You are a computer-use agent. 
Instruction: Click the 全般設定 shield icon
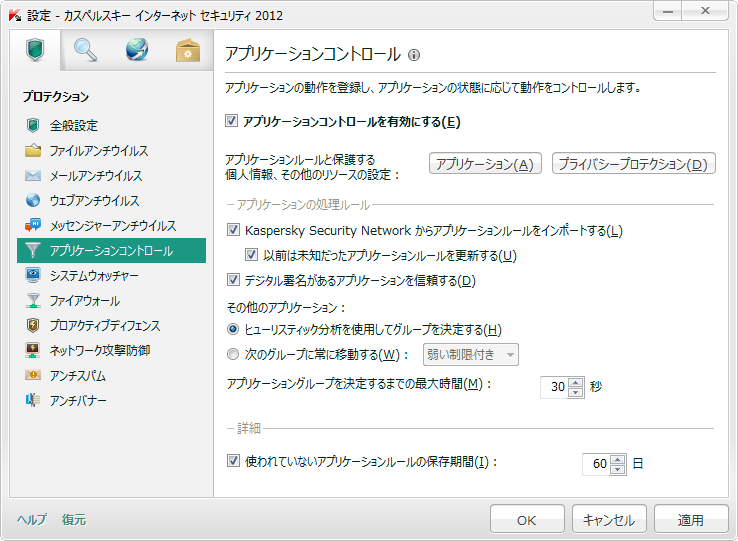click(32, 125)
